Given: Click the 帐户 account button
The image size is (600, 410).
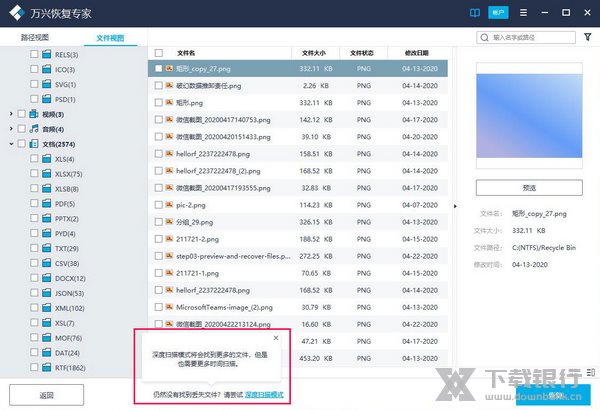Looking at the screenshot, I should coord(498,13).
